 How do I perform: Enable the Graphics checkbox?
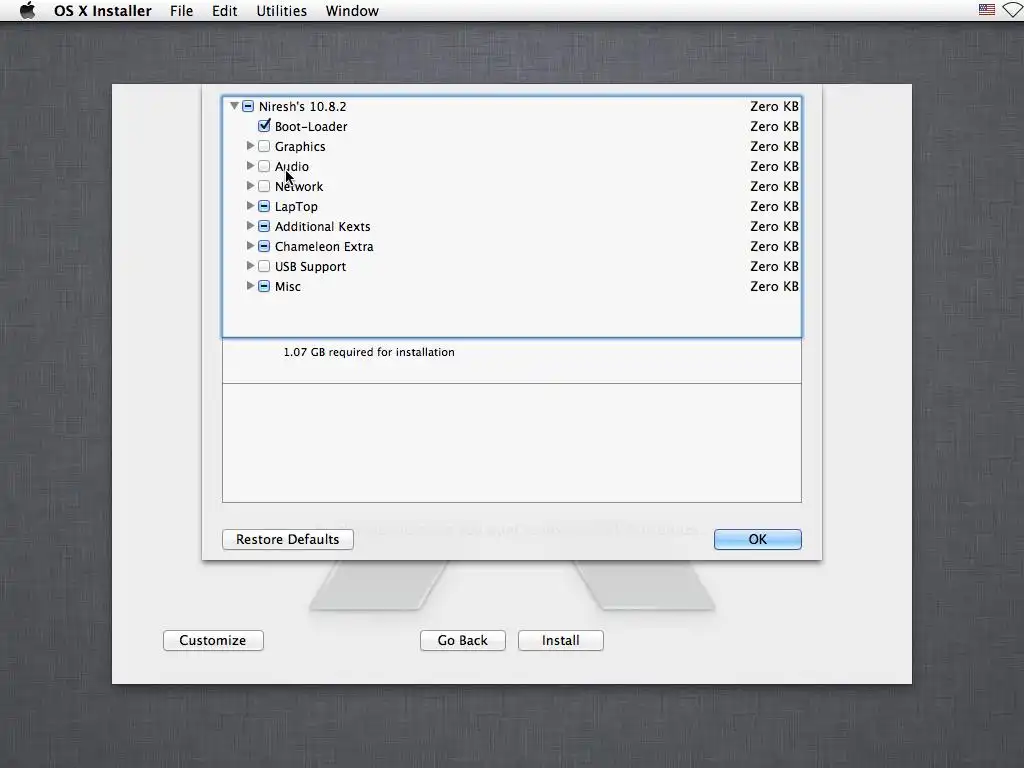pyautogui.click(x=264, y=146)
